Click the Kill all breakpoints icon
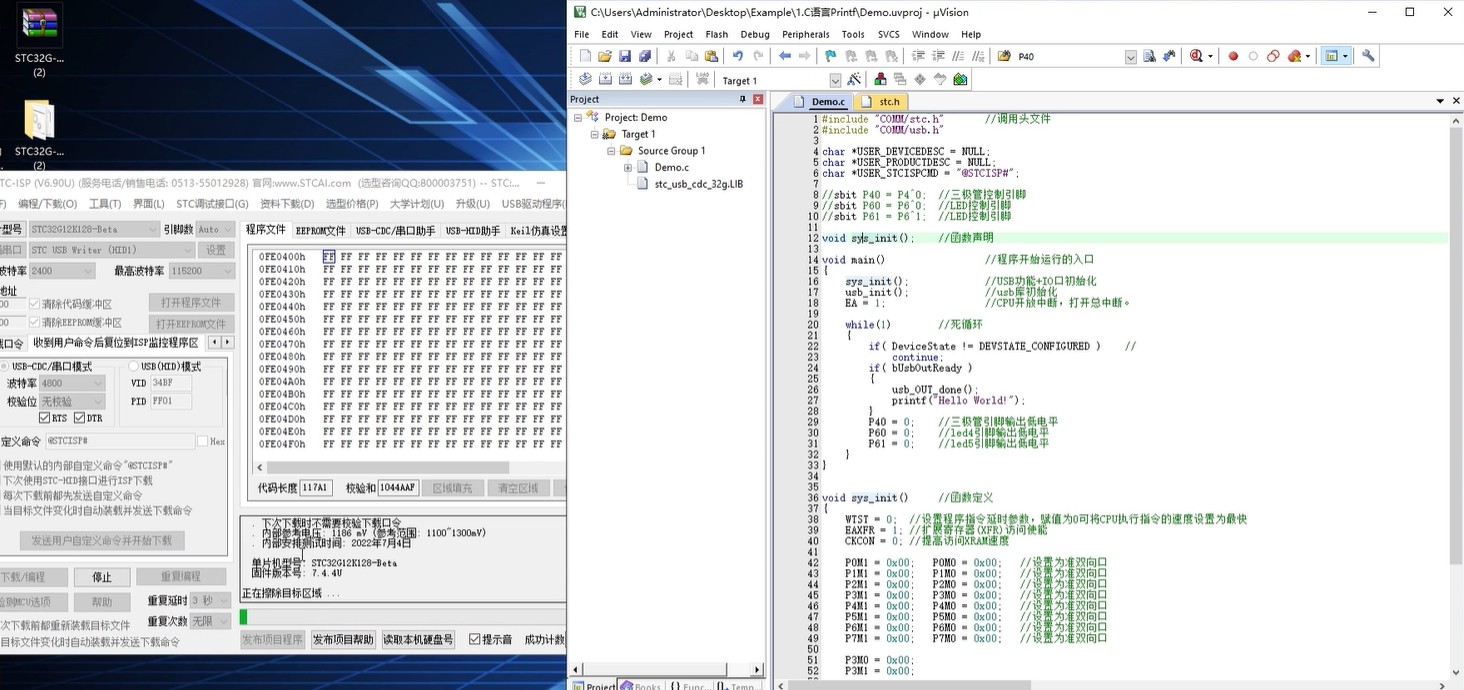 [1295, 56]
